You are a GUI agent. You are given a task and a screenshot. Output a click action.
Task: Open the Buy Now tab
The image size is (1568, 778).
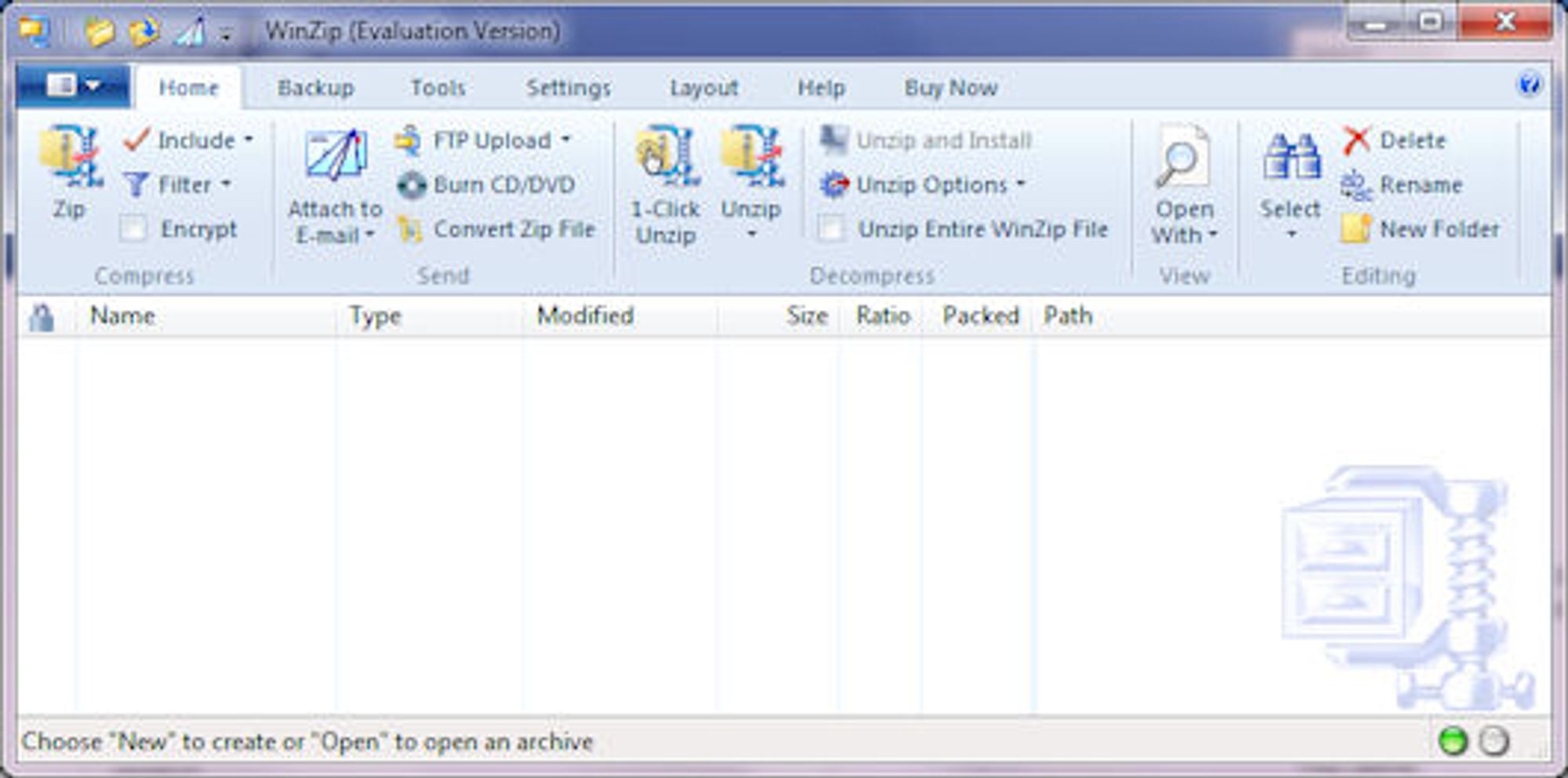pos(951,88)
